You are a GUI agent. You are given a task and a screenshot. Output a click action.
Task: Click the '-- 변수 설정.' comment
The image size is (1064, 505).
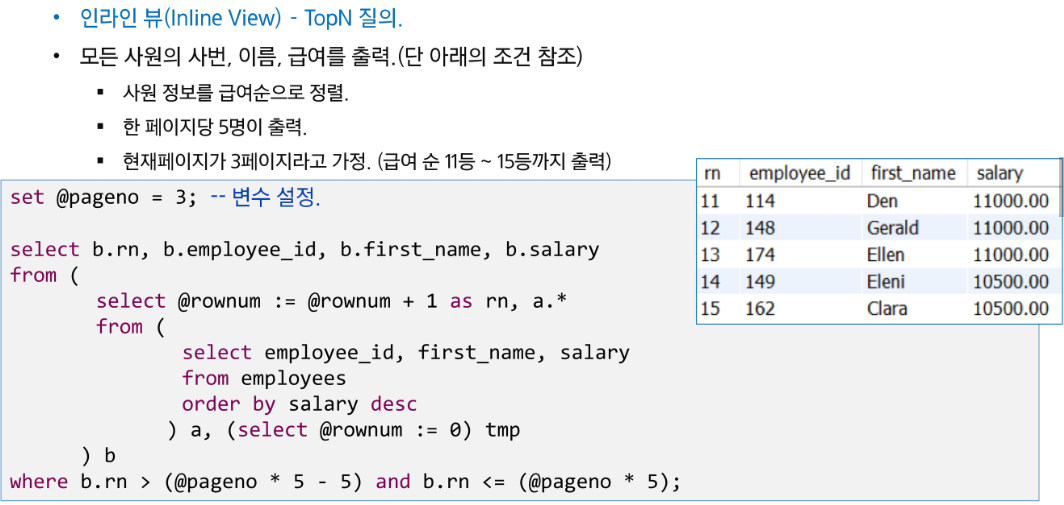[x=265, y=200]
